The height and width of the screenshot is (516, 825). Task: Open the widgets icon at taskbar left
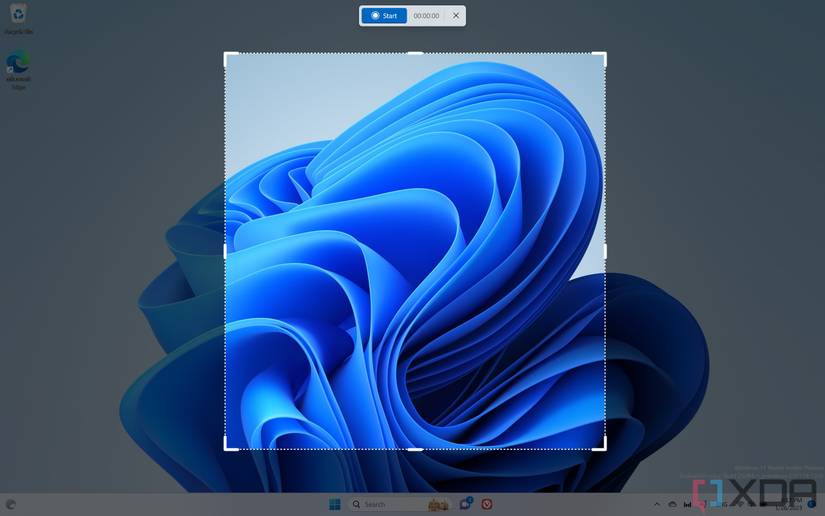point(11,504)
